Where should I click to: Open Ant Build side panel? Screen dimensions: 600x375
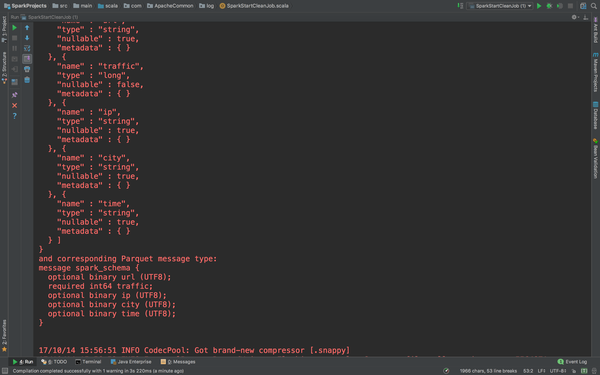click(x=595, y=30)
